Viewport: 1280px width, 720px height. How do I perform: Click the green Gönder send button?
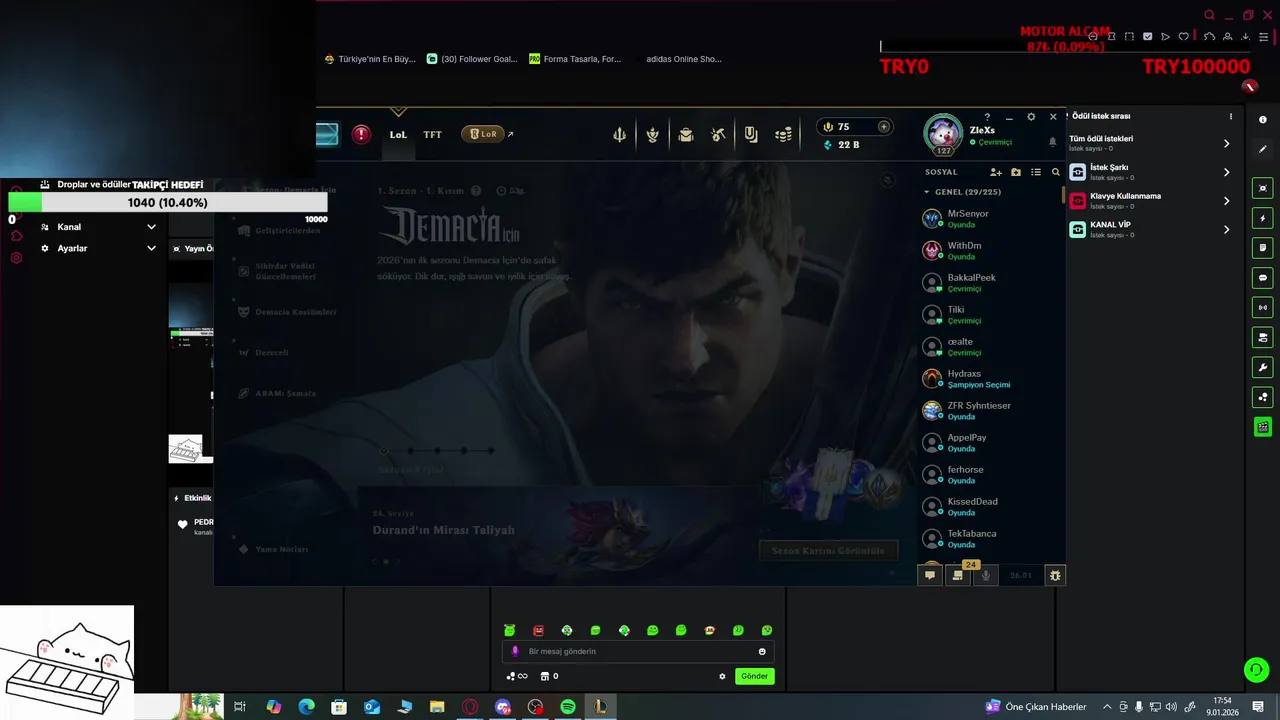[755, 676]
